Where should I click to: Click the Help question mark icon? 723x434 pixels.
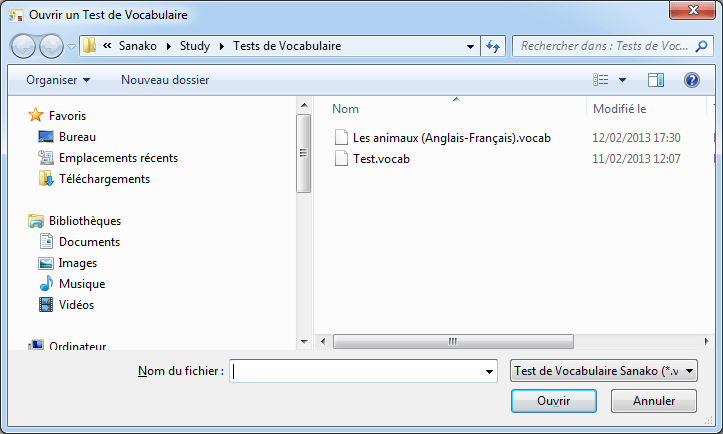690,80
